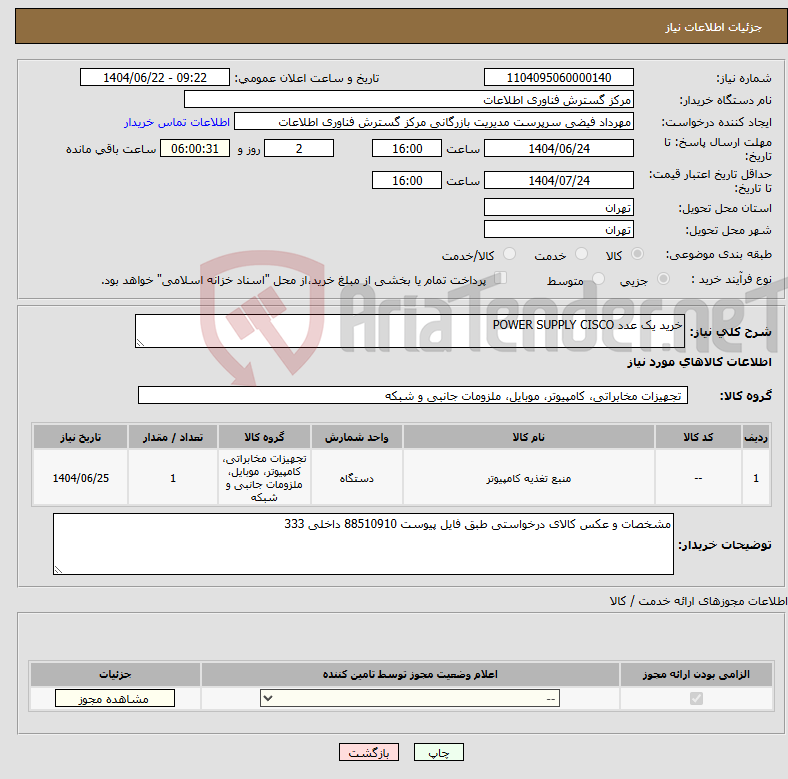Click the نام دستگاه خریدار field
This screenshot has height=779, width=788.
tap(409, 100)
